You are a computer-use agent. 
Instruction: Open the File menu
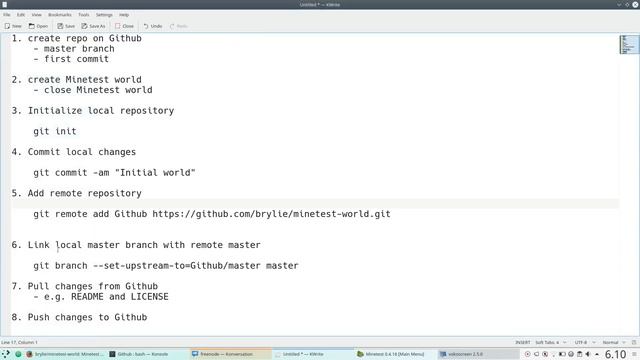pos(7,15)
